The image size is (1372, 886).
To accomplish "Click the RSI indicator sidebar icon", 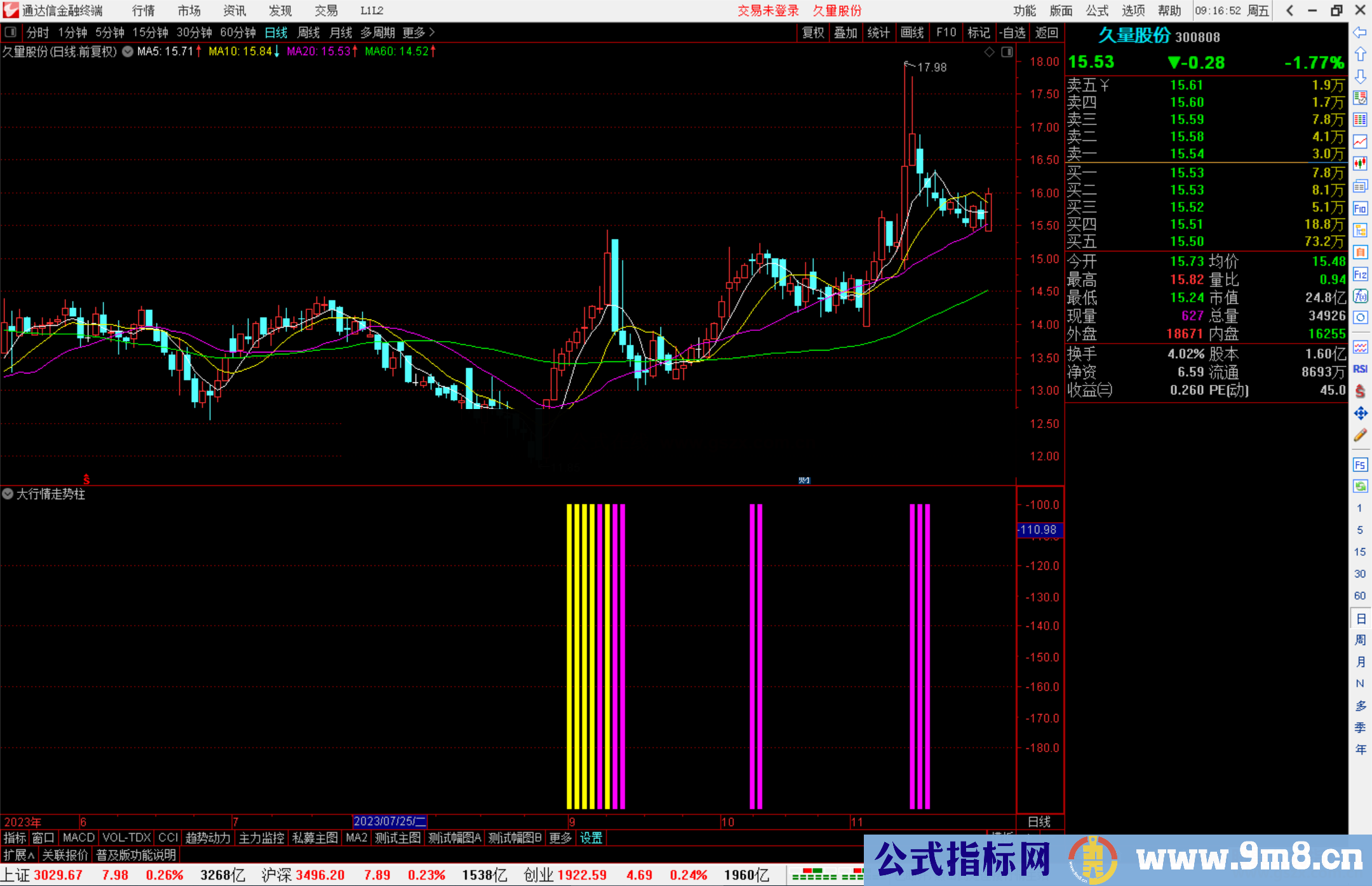I will (1360, 369).
